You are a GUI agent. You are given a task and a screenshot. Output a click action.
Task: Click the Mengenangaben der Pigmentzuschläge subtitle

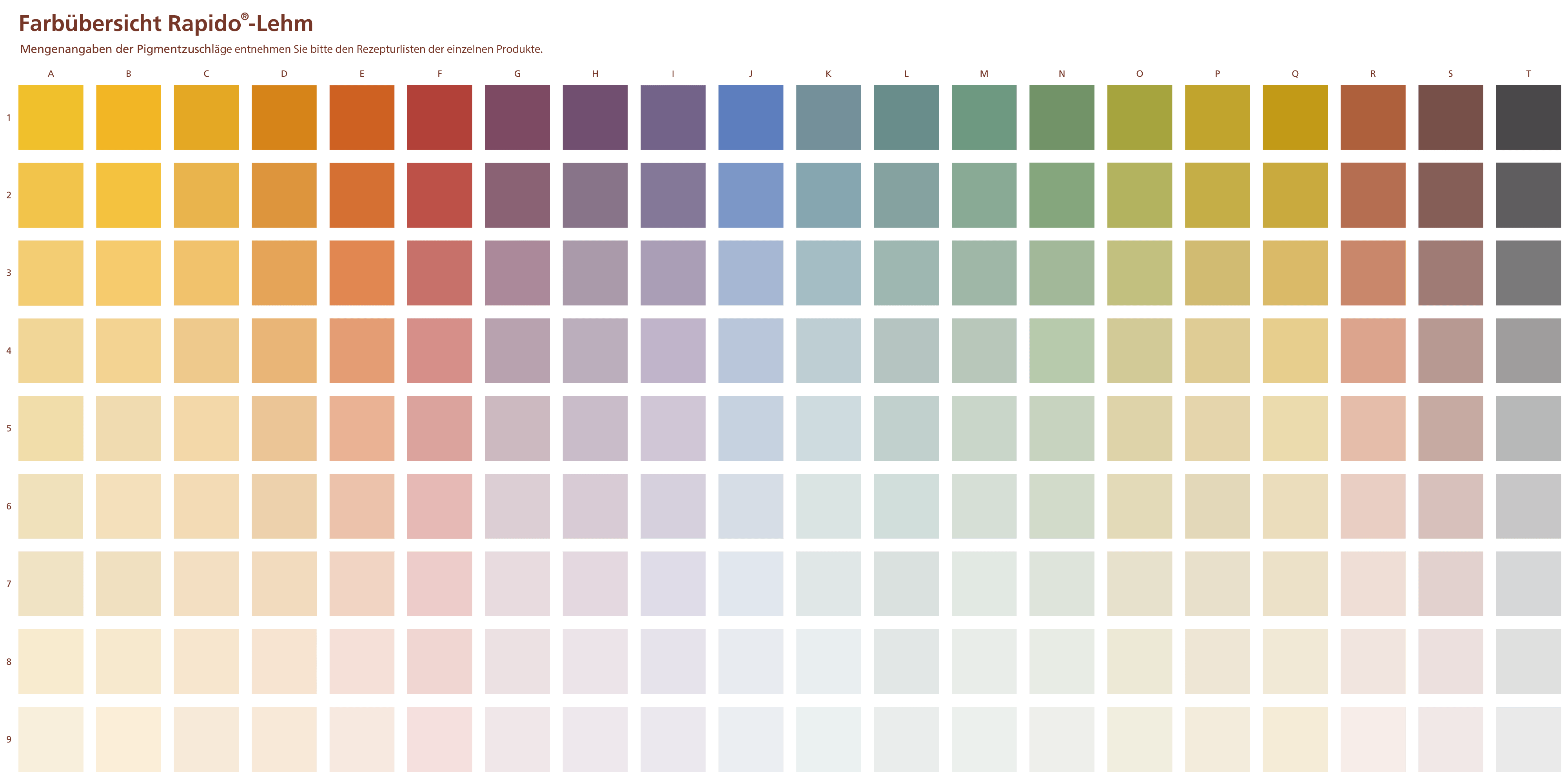click(x=281, y=49)
